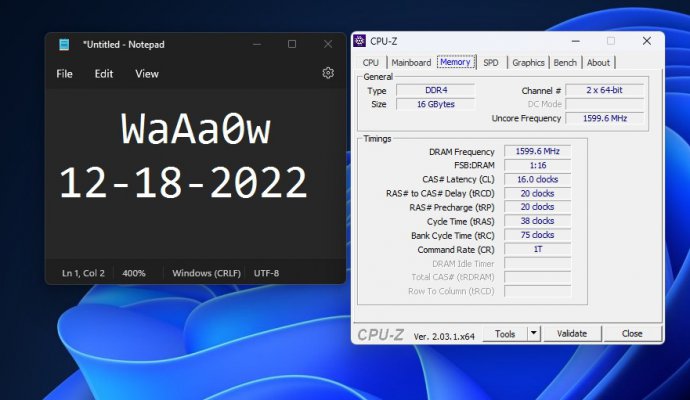Click the '*Untitled - Notepad' window title
This screenshot has height=400, width=690.
coord(124,44)
